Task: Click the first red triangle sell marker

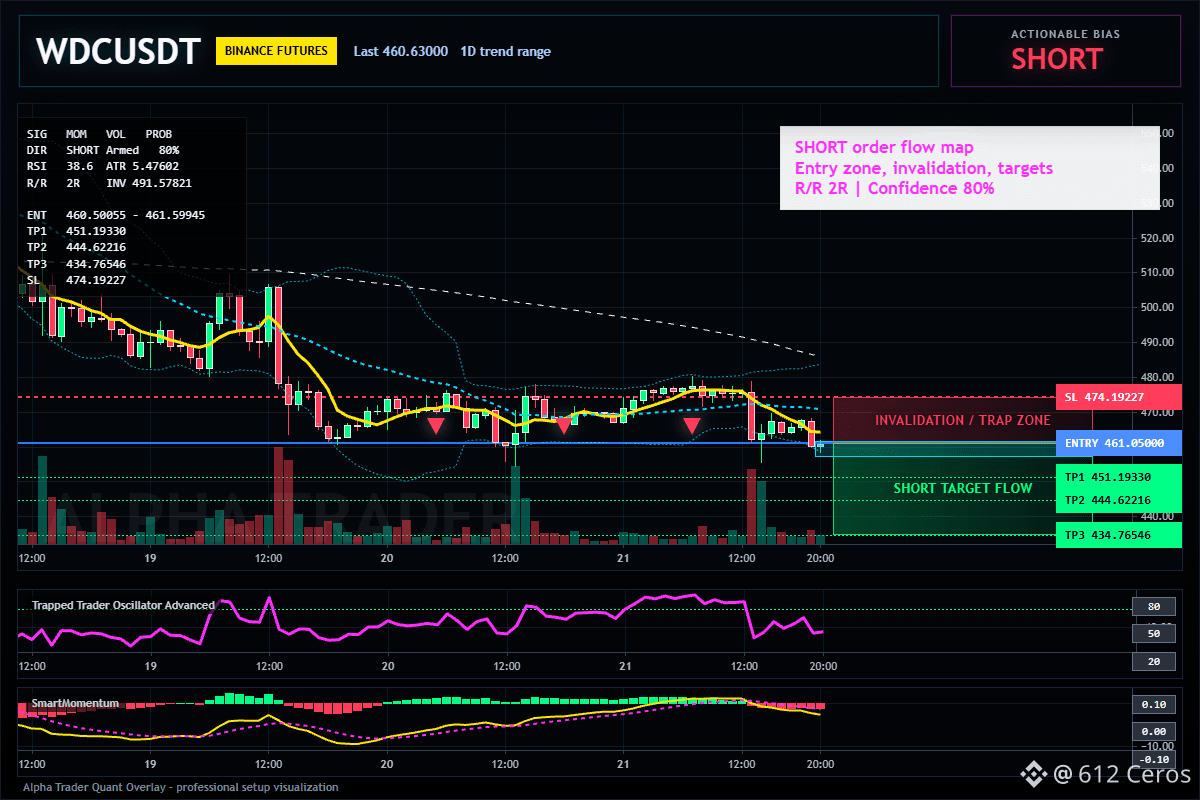Action: click(436, 426)
